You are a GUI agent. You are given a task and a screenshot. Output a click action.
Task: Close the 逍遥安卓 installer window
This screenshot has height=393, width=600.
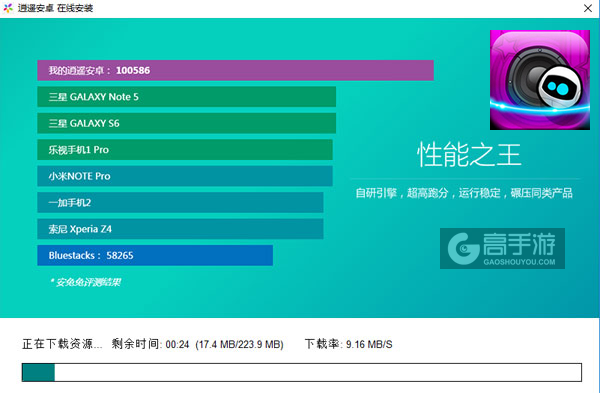[x=588, y=8]
